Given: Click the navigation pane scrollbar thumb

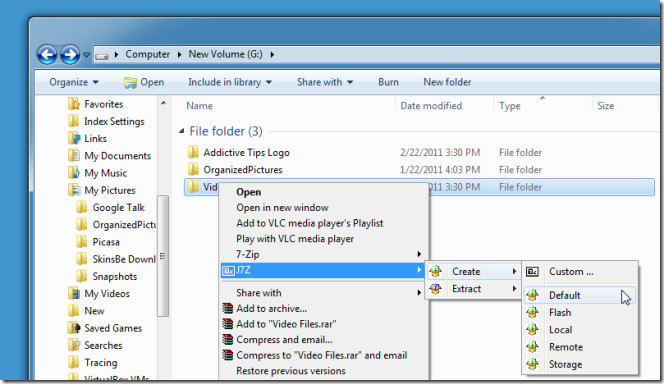Looking at the screenshot, I should 163,256.
